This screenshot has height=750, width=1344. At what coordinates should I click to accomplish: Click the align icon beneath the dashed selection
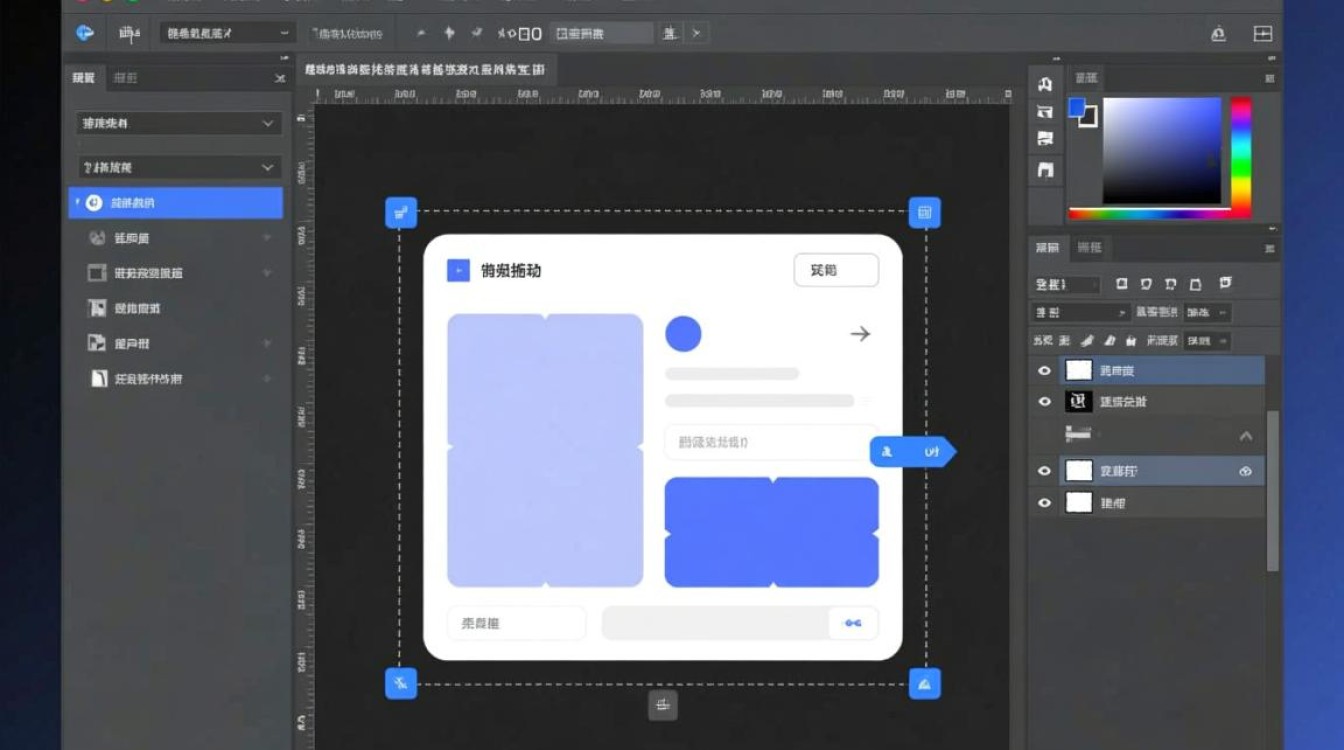[x=662, y=705]
